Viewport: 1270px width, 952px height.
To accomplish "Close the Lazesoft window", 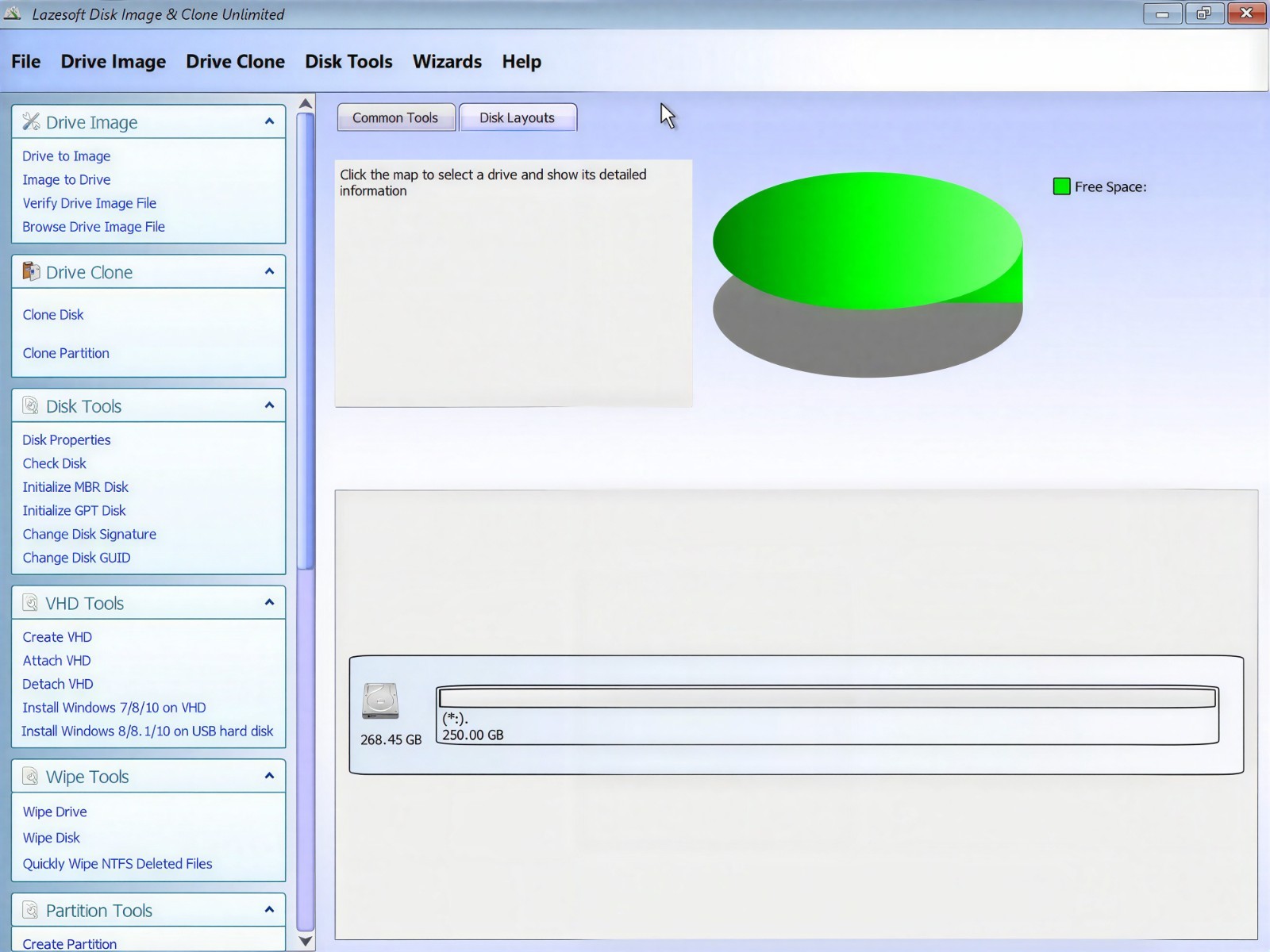I will point(1246,13).
